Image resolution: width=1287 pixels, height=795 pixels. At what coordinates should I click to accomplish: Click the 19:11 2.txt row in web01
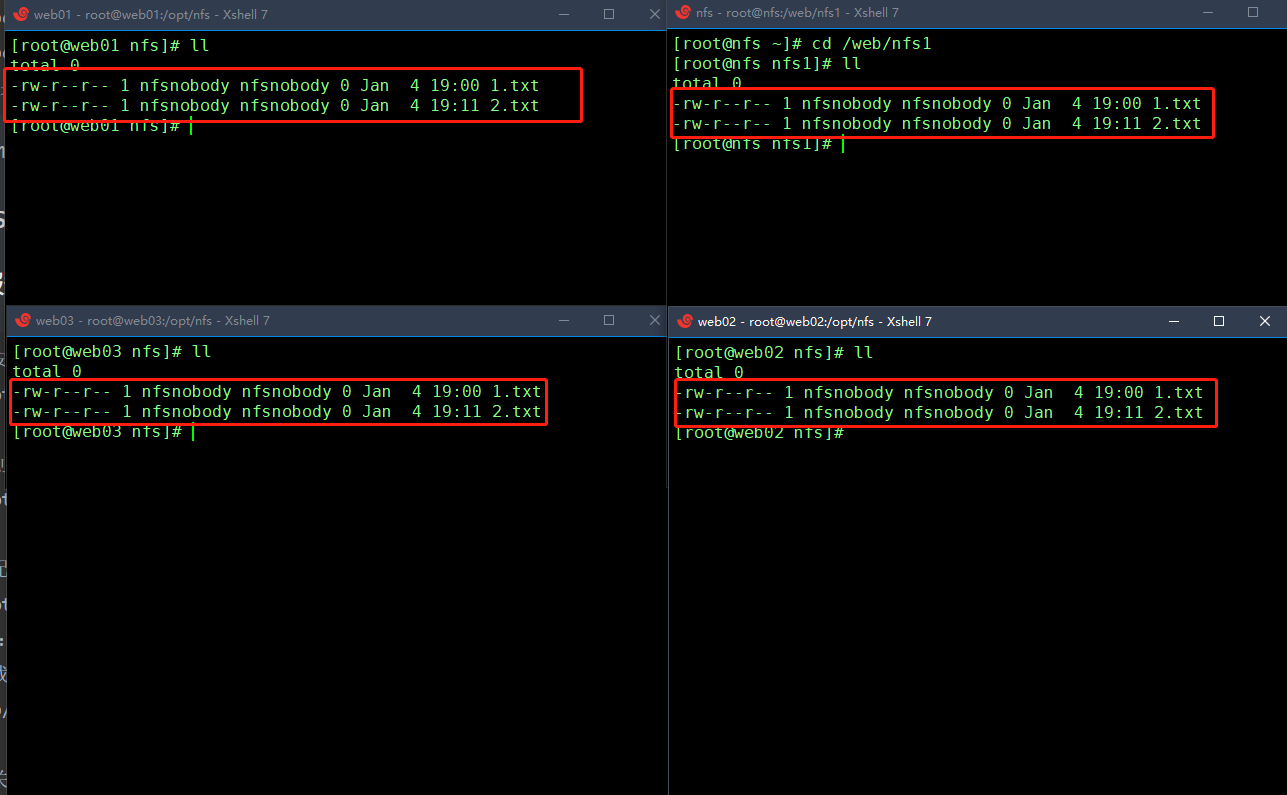point(275,105)
